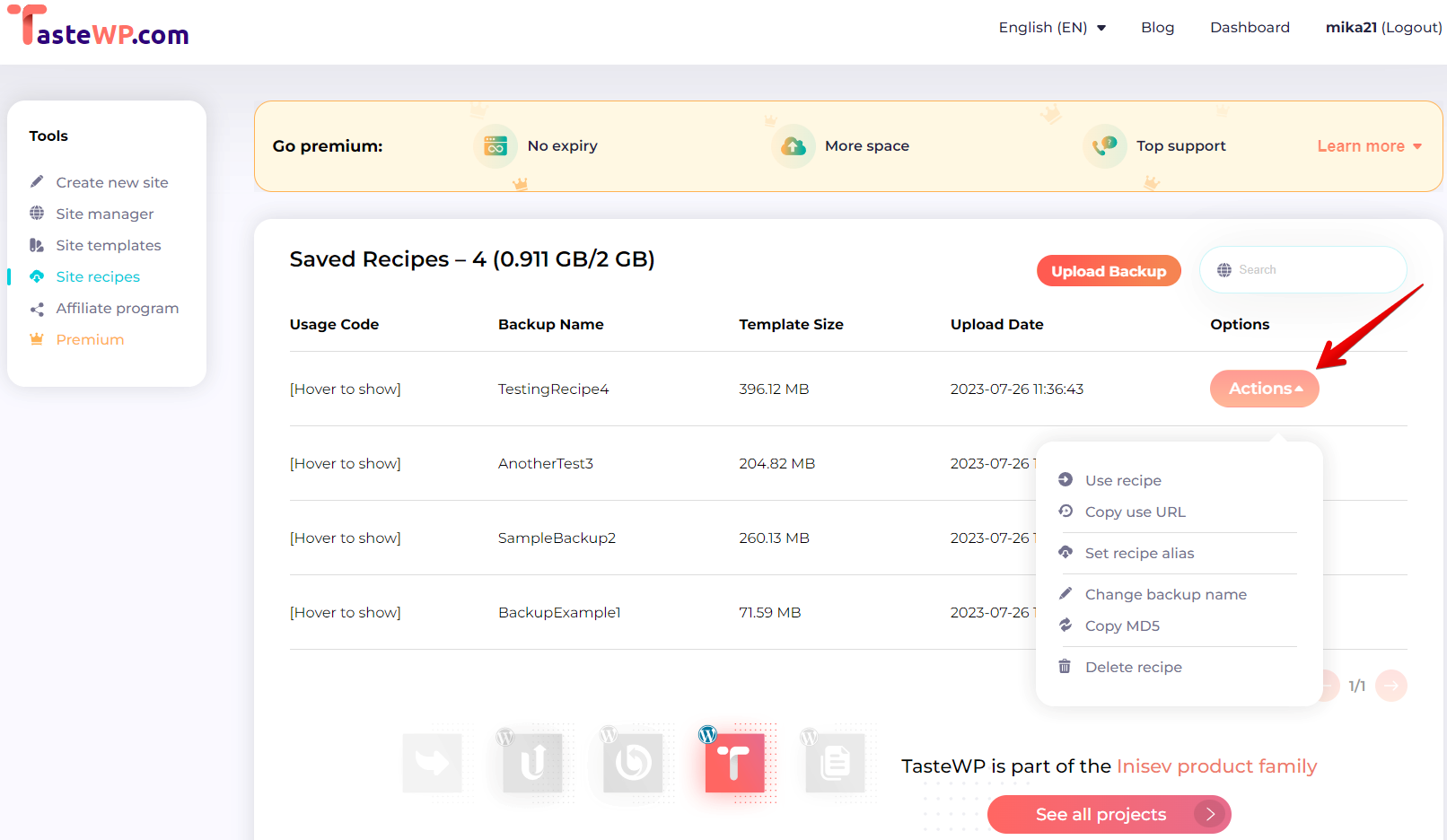Click the Template Size column header
1447x840 pixels.
791,324
